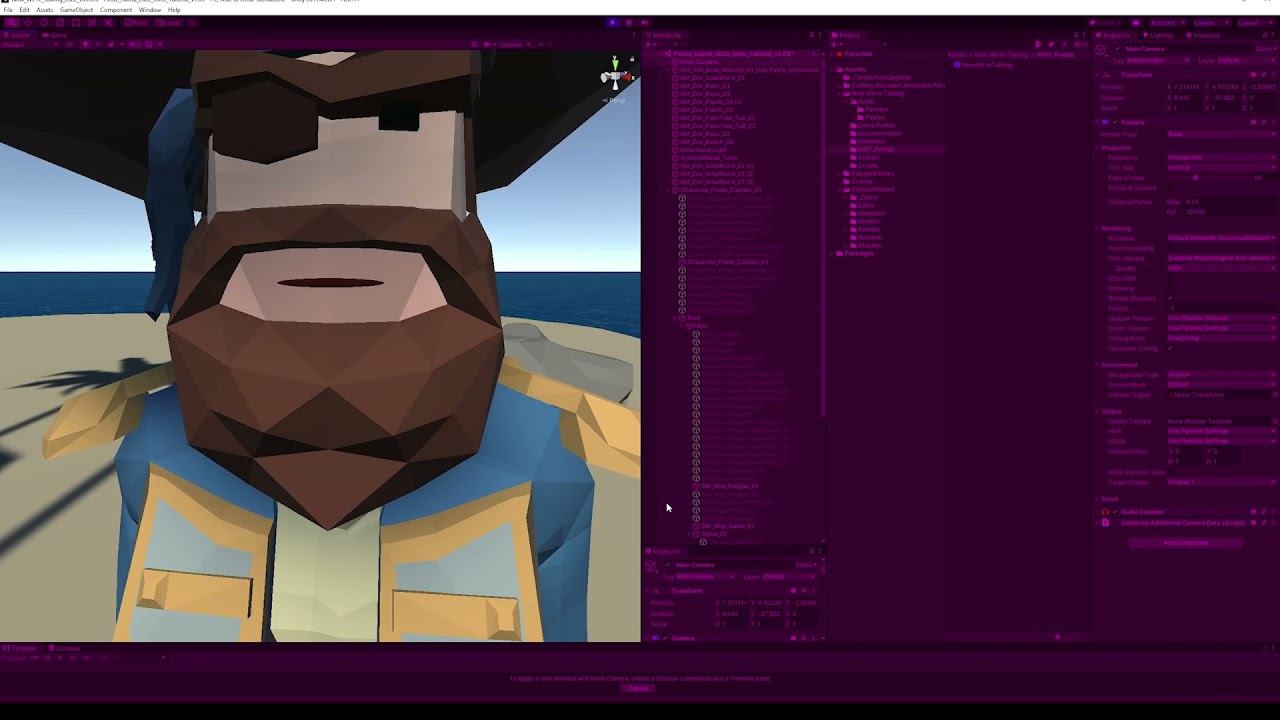Switch to the Game tab
This screenshot has height=720, width=1280.
[x=56, y=35]
